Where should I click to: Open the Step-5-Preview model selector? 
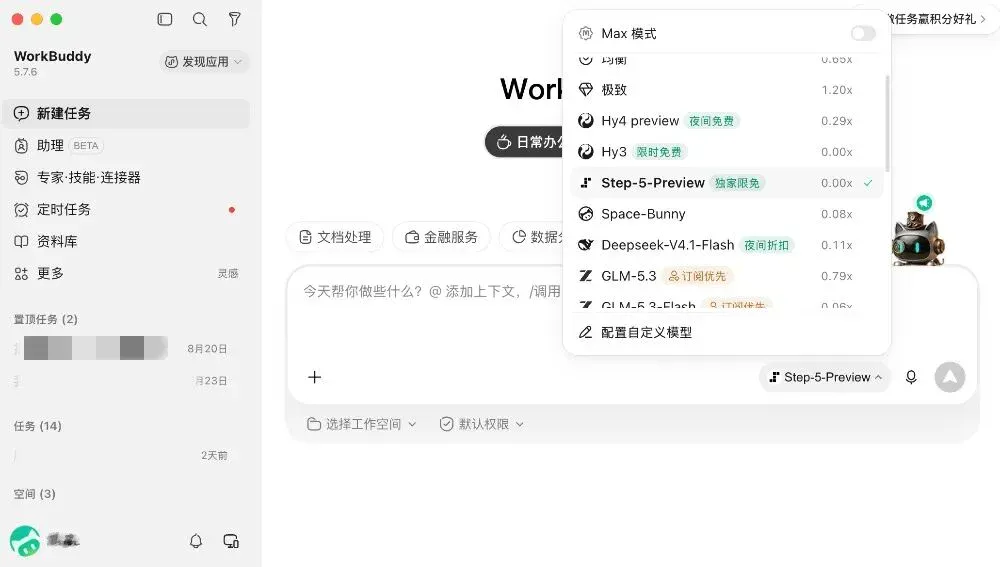coord(825,378)
